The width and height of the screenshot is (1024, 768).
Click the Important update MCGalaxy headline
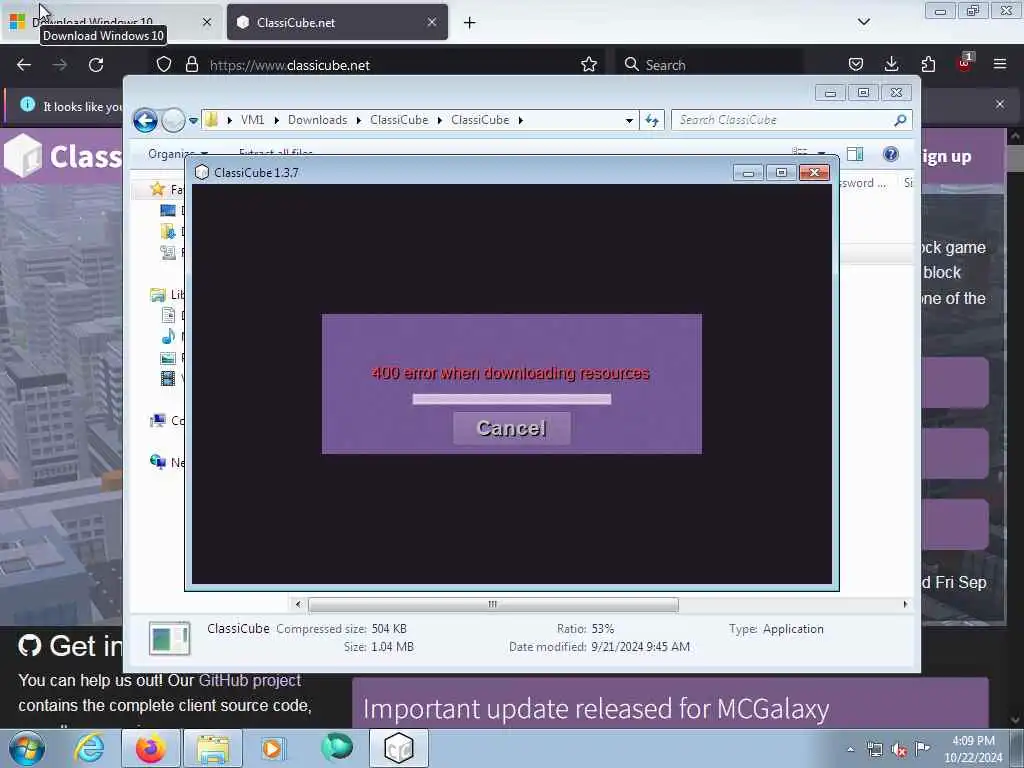(596, 709)
